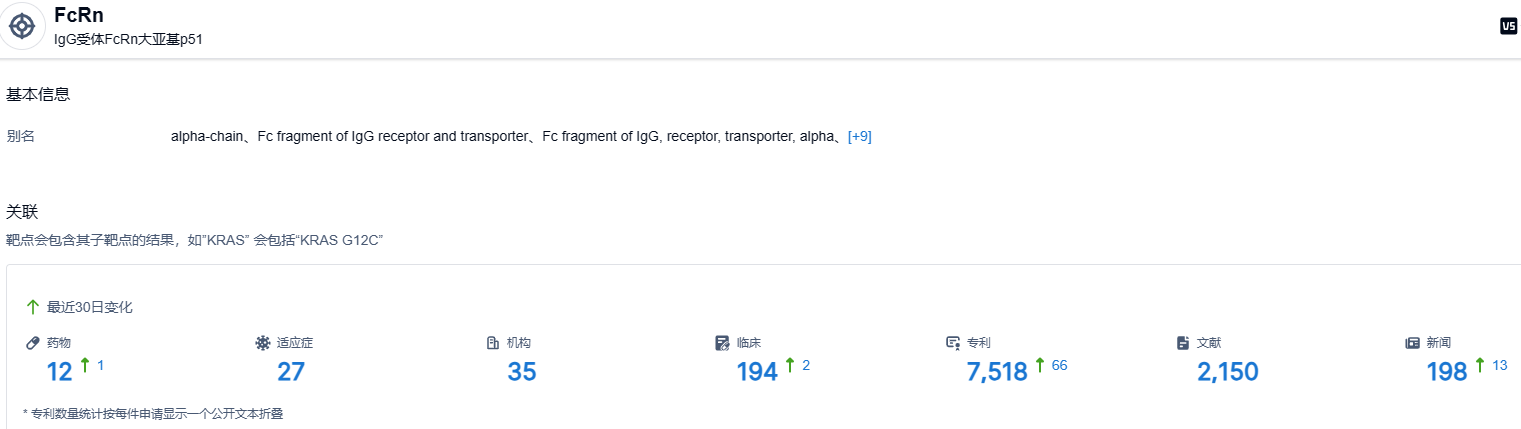Image resolution: width=1521 pixels, height=429 pixels.
Task: Expand the +9 more aliases link
Action: 859,136
